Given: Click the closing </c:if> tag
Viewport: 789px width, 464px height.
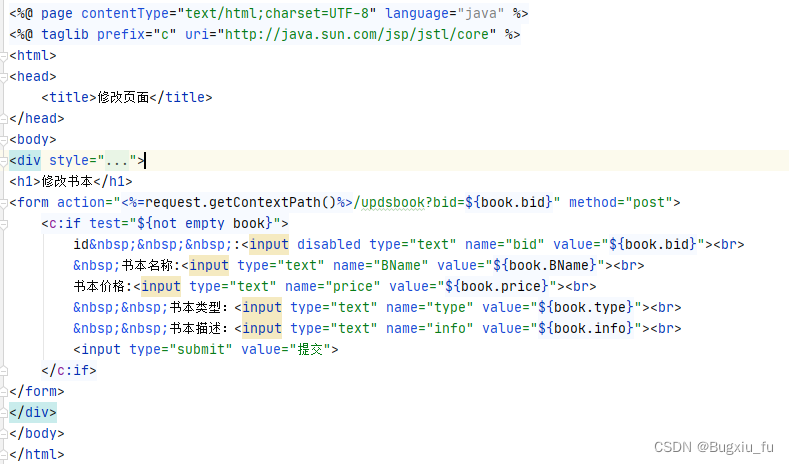Looking at the screenshot, I should coord(69,371).
